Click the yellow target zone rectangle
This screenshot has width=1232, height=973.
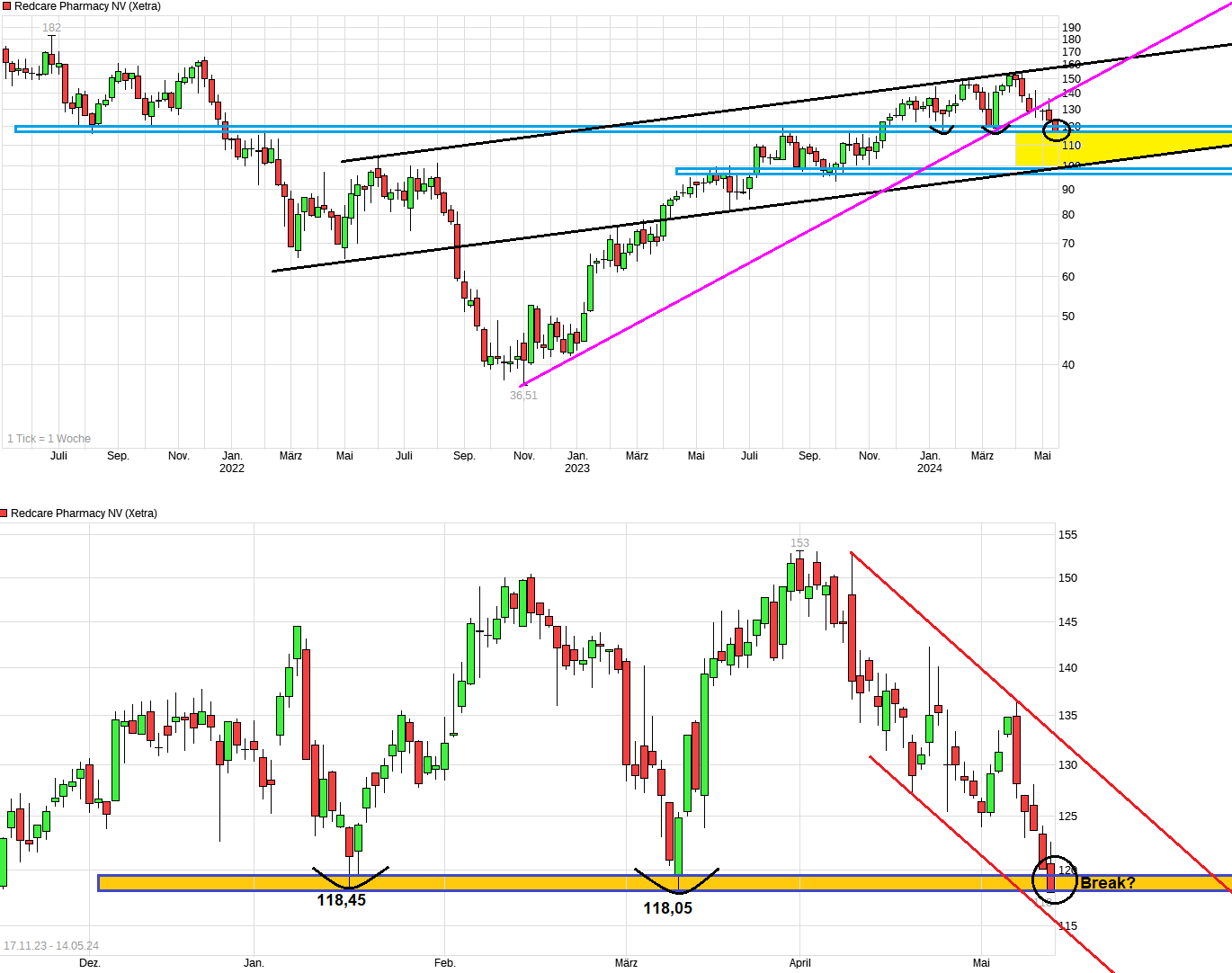click(x=1122, y=149)
